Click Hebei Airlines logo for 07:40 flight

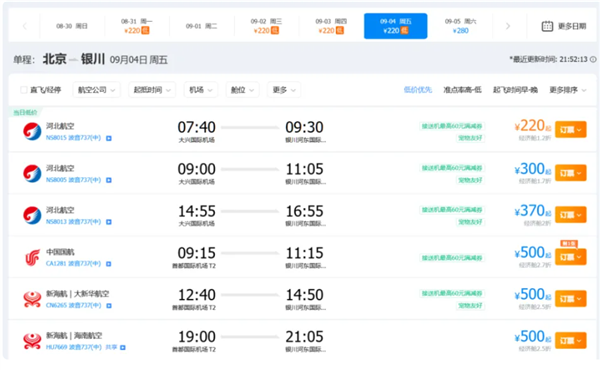[32, 131]
